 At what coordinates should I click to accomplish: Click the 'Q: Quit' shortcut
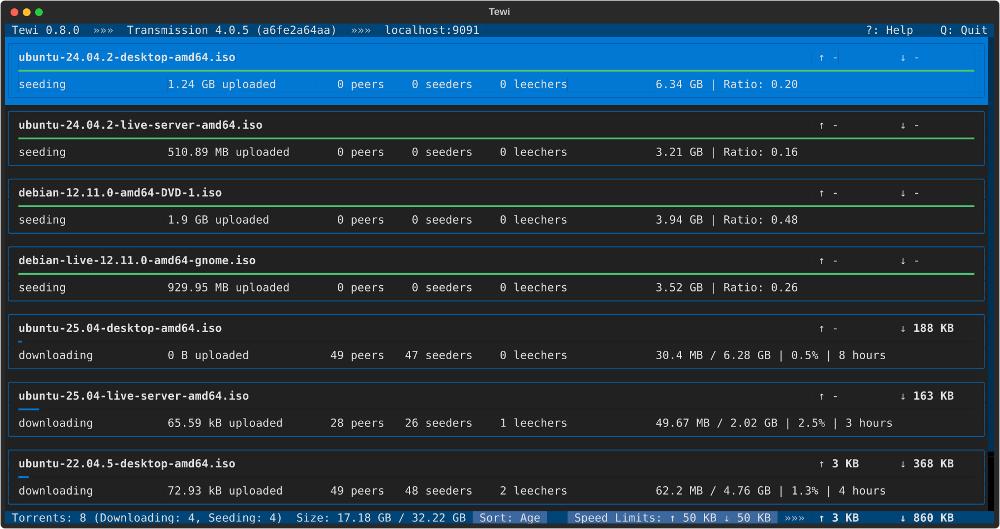tap(964, 30)
